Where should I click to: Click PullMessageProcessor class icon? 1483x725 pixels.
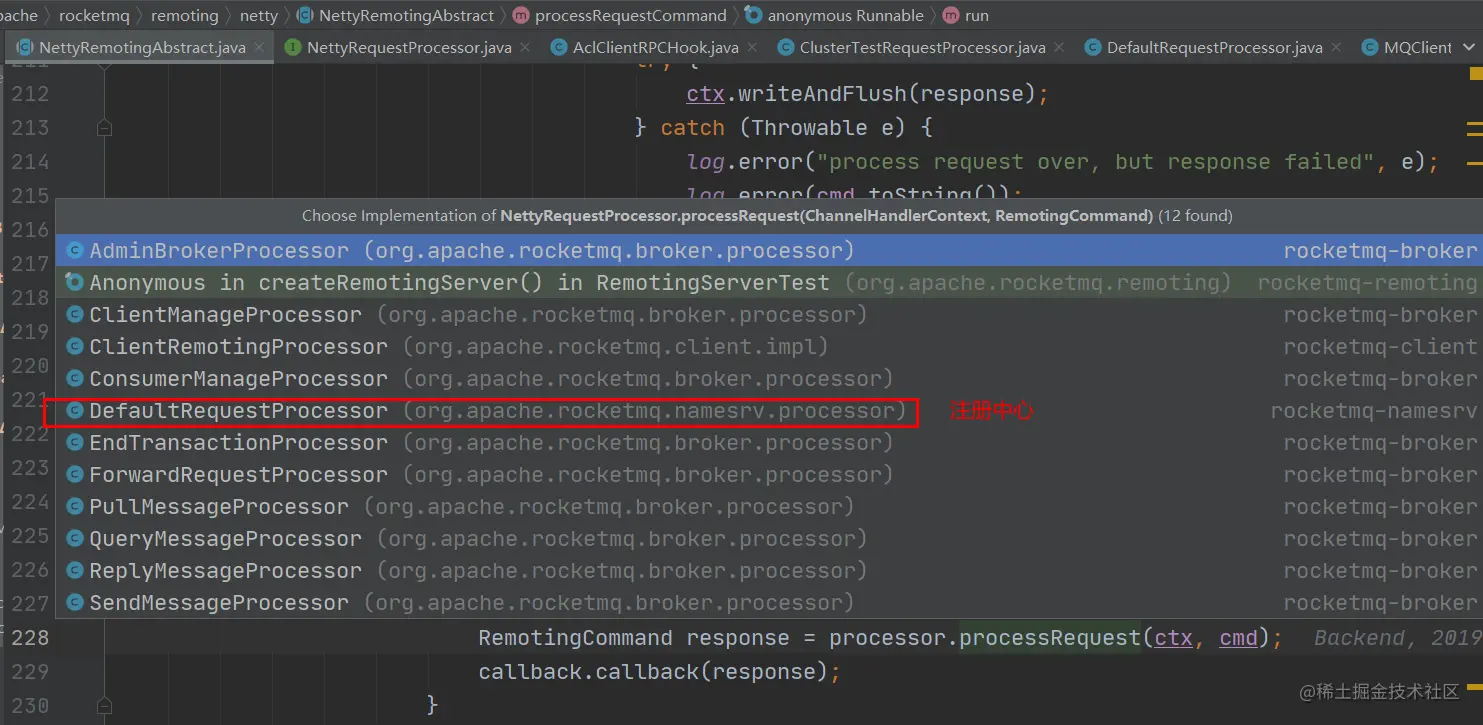pyautogui.click(x=74, y=506)
